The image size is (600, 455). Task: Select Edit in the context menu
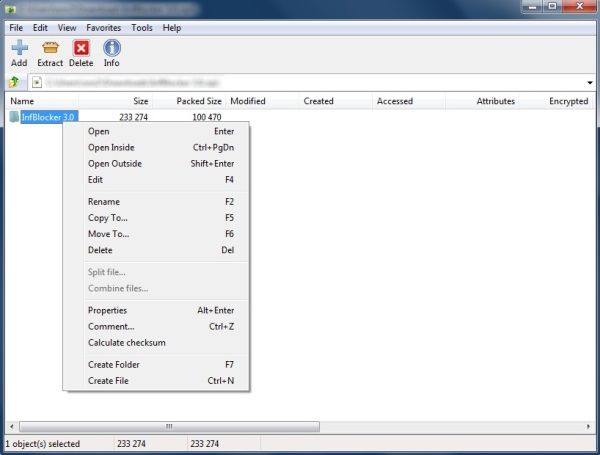point(156,179)
